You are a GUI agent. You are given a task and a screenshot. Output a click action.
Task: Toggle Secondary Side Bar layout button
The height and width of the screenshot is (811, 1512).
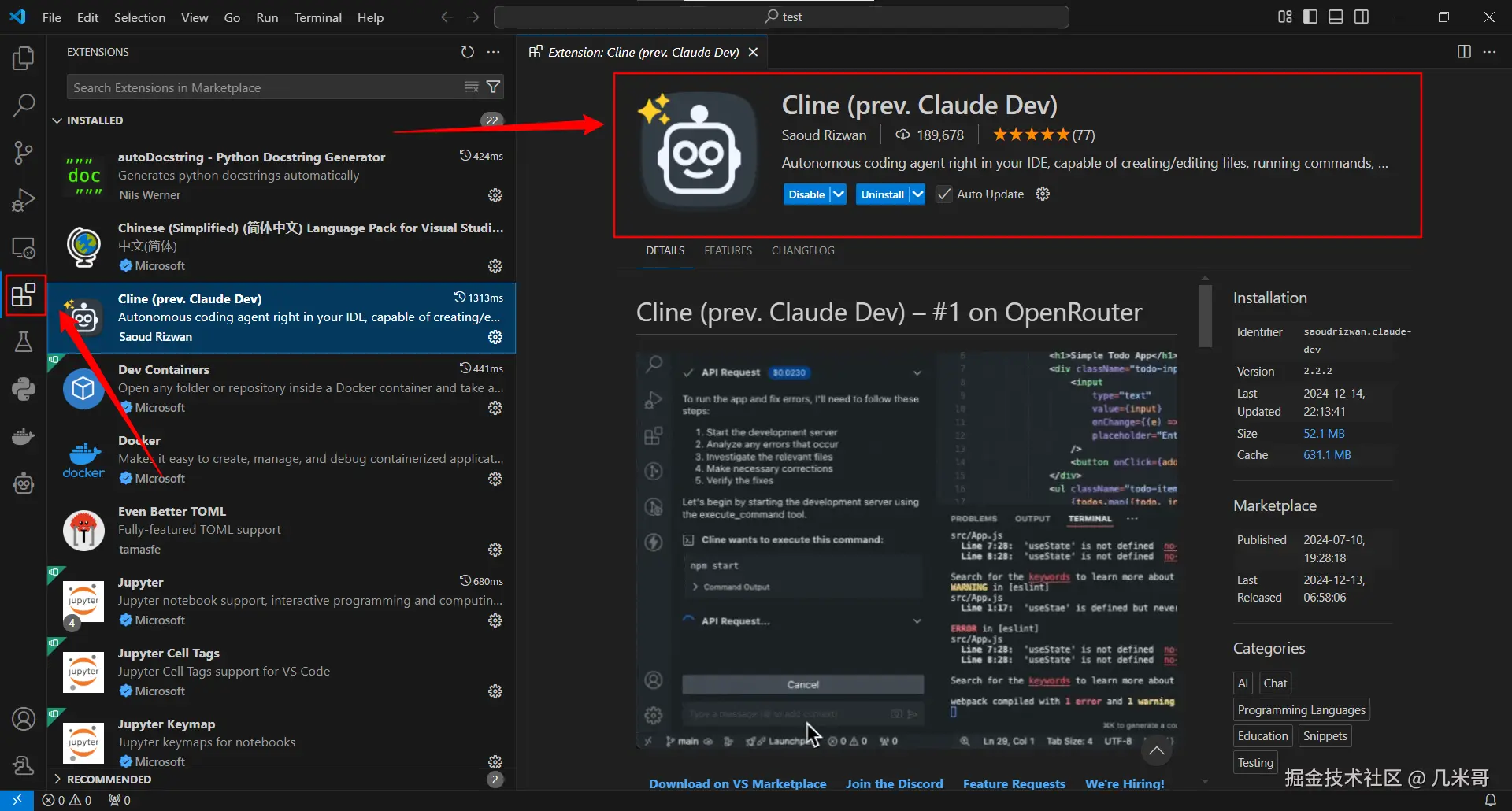point(1362,17)
